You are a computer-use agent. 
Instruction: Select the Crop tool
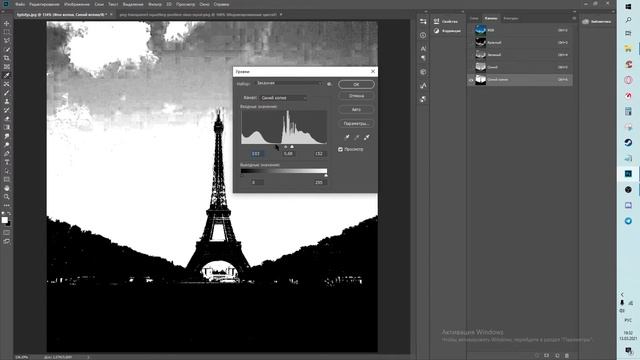tap(7, 58)
